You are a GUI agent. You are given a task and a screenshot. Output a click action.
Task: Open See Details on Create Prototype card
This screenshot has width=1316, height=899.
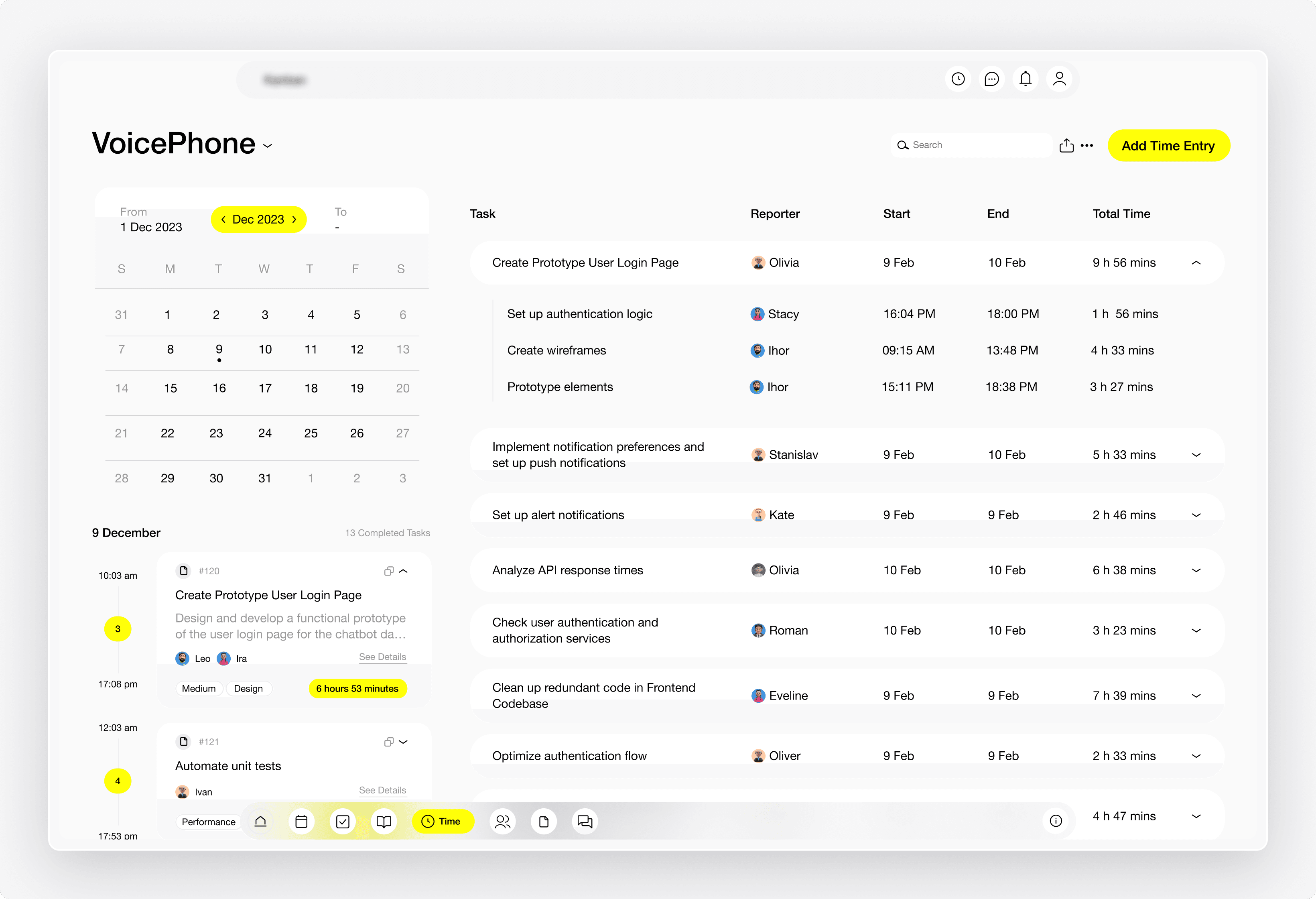click(x=382, y=657)
